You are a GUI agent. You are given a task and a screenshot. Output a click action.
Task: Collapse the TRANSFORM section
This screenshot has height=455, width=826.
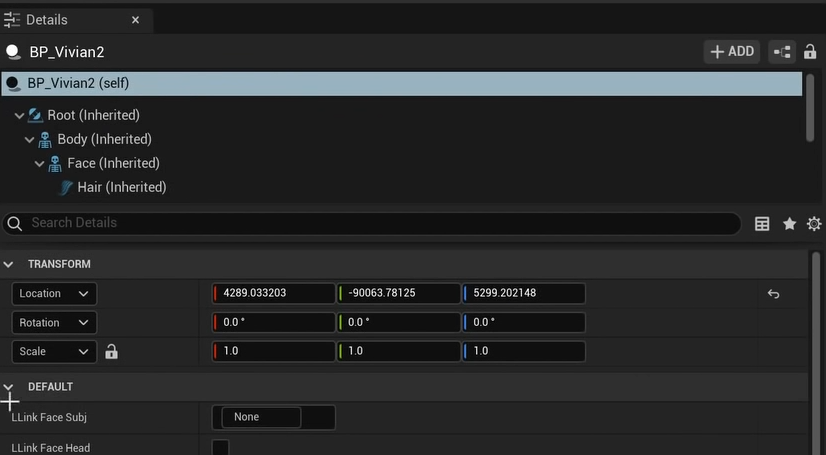tap(8, 264)
